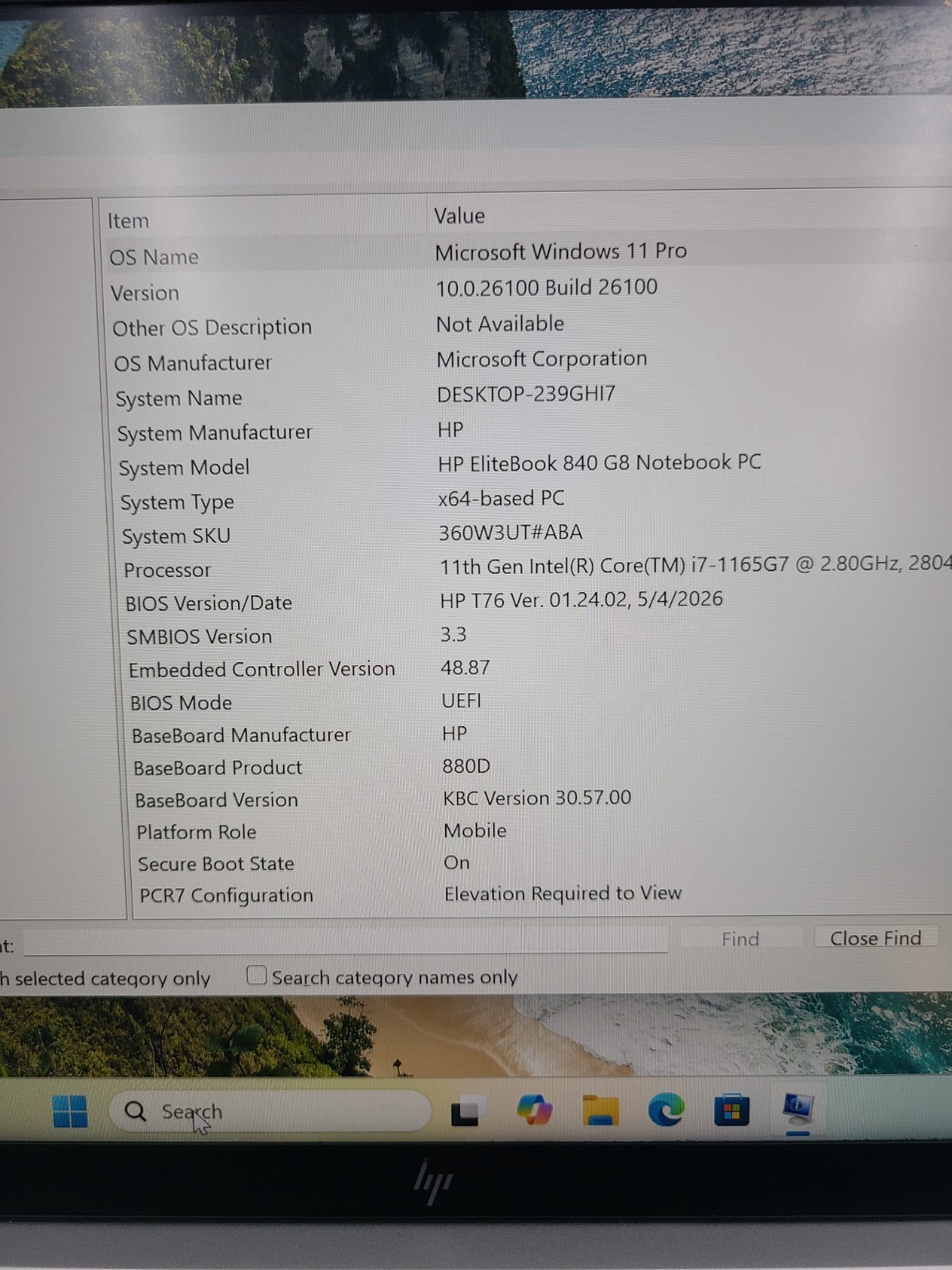Click the 11th Gen Intel Core processor value
The height and width of the screenshot is (1270, 952).
tap(695, 564)
